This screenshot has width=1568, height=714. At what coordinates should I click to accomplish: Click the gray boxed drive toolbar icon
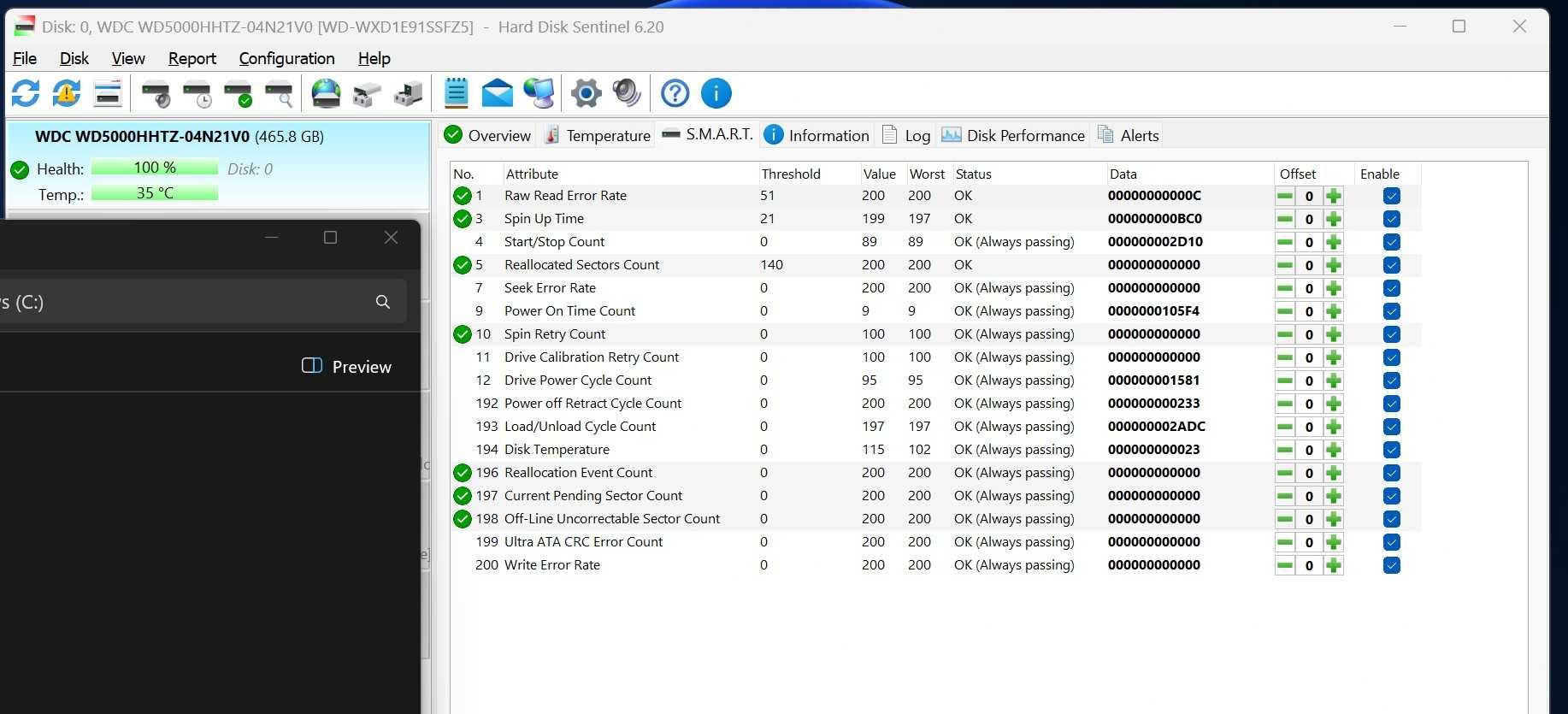(367, 93)
